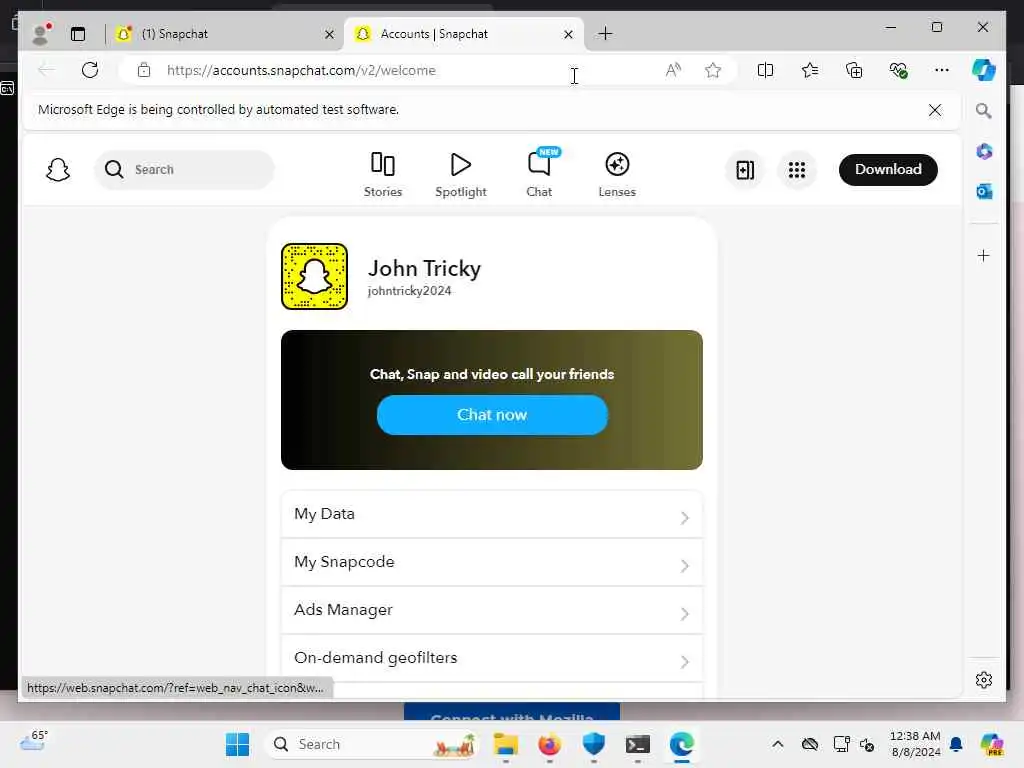Image resolution: width=1024 pixels, height=768 pixels.
Task: Click the Read aloud icon
Action: [x=673, y=70]
